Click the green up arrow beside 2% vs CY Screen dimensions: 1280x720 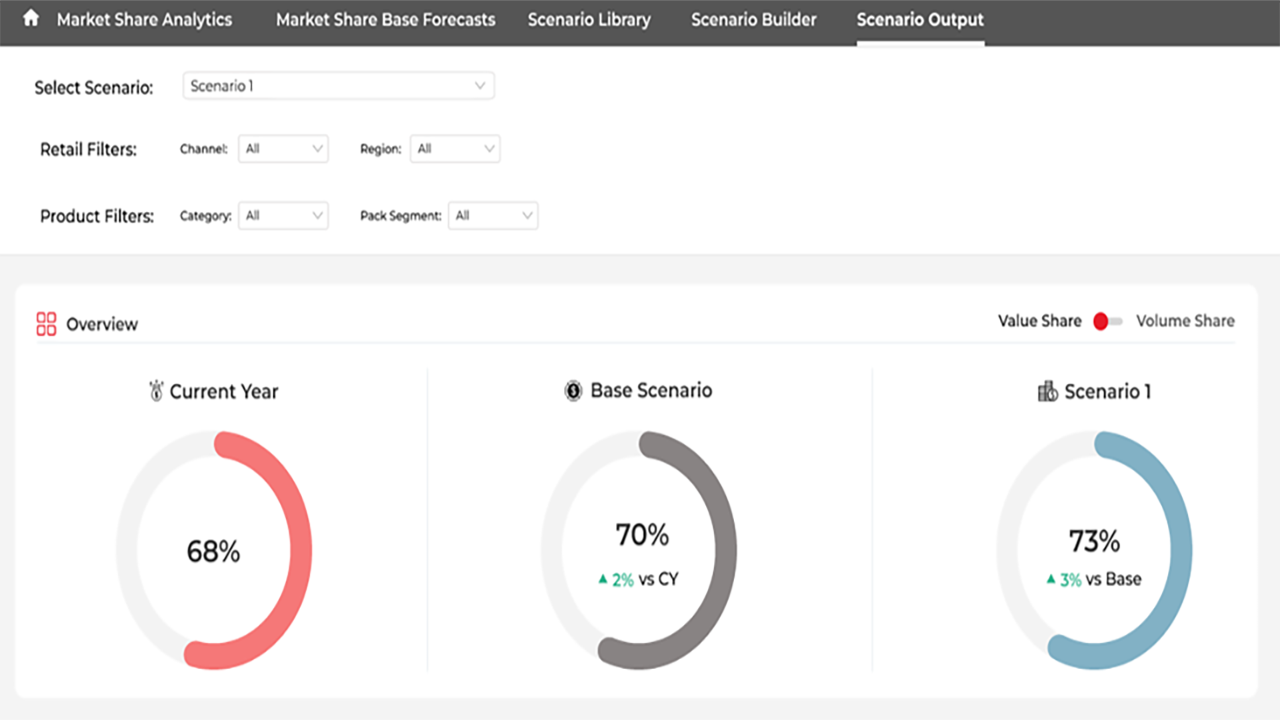coord(603,579)
